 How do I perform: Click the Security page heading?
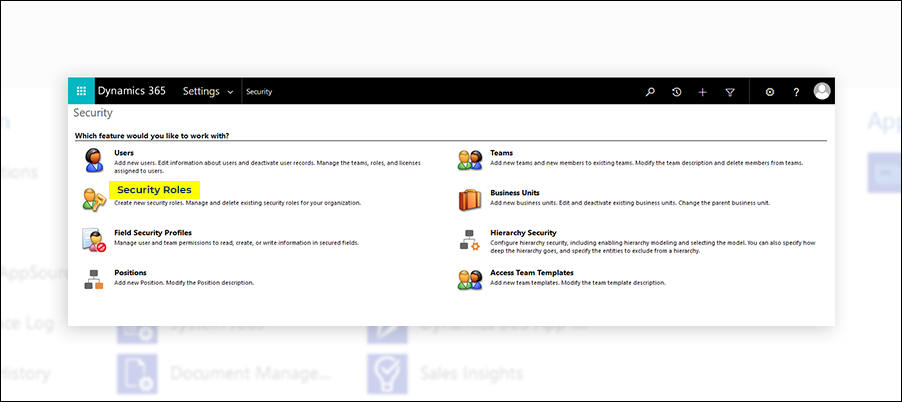click(93, 113)
